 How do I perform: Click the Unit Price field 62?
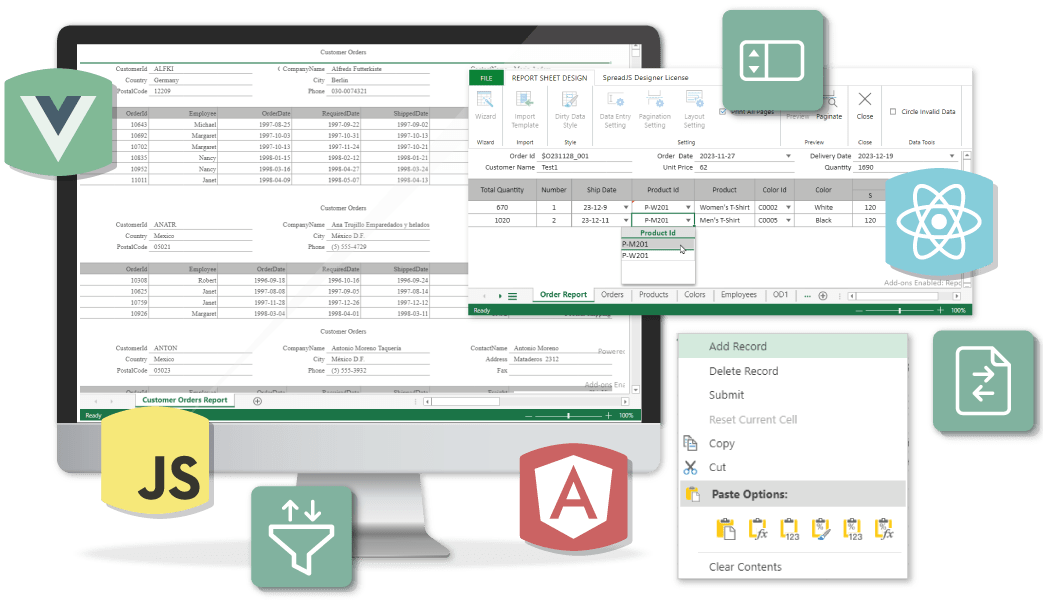745,168
